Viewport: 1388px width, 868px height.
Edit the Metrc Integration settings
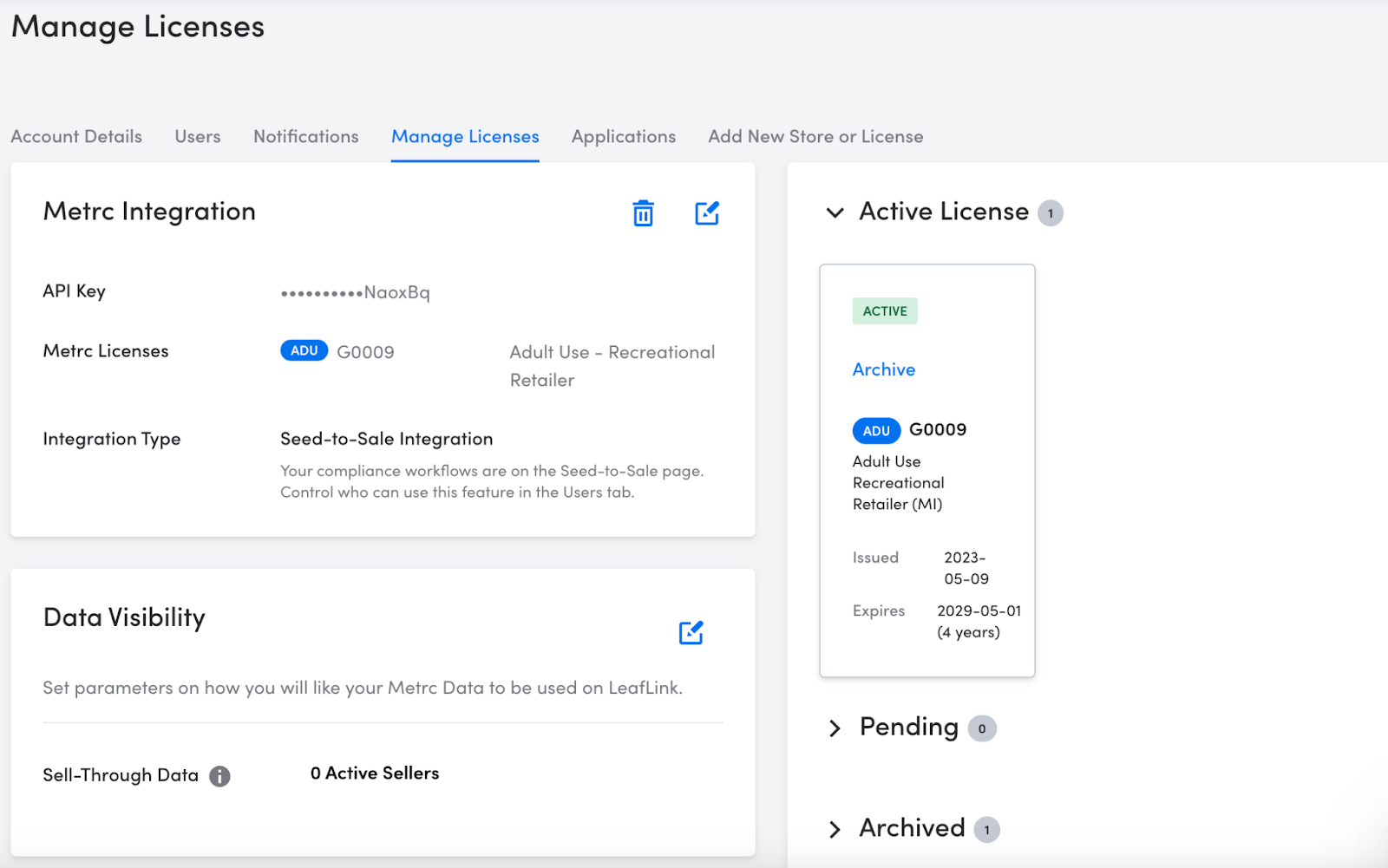tap(707, 213)
